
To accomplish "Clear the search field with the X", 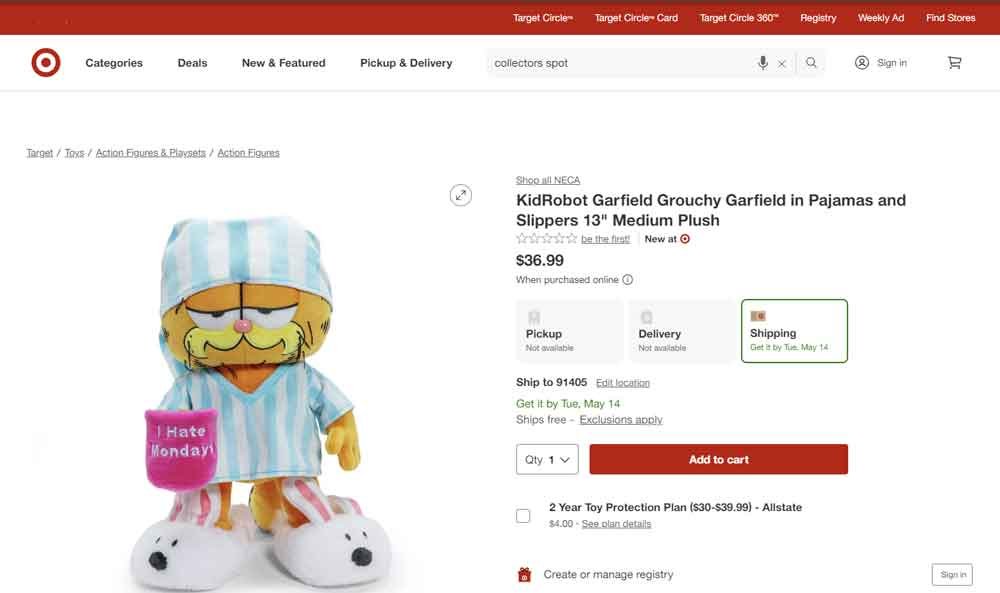I will tap(782, 62).
